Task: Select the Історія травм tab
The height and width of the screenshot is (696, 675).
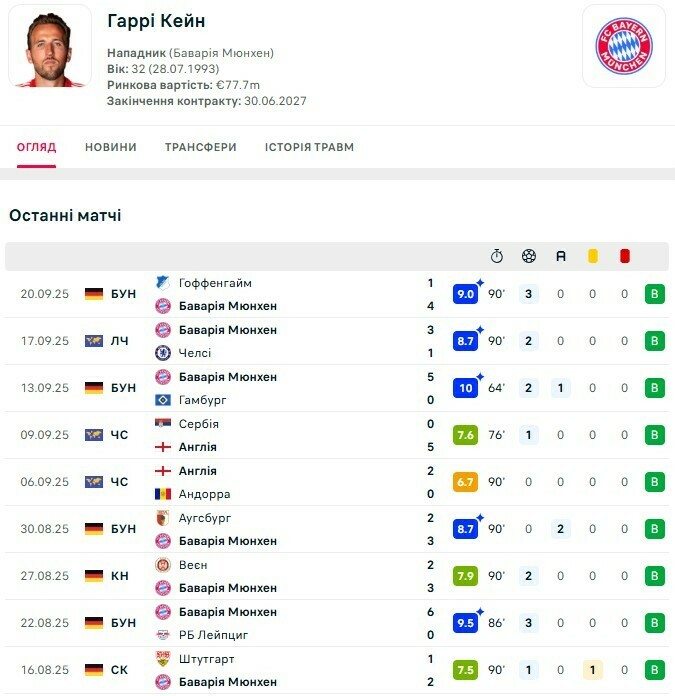Action: pyautogui.click(x=309, y=147)
